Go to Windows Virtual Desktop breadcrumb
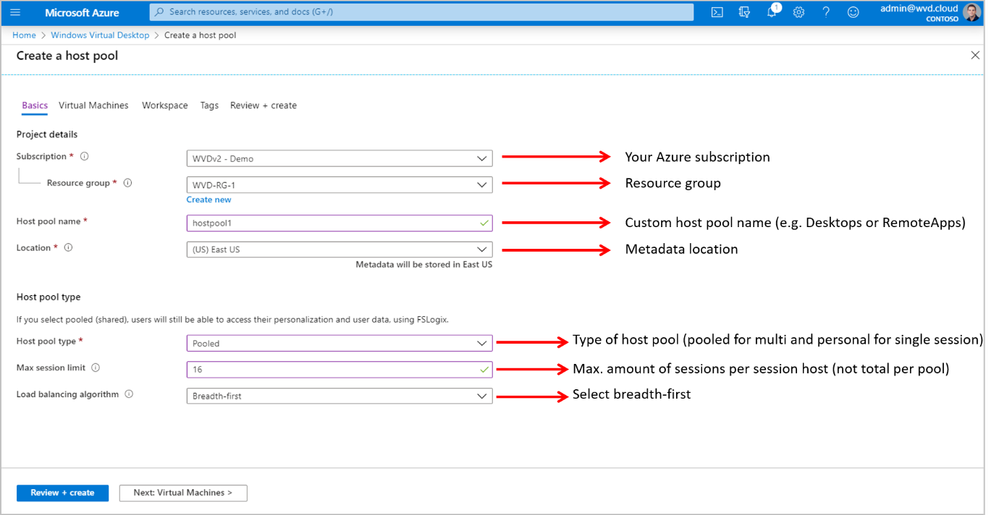This screenshot has width=999, height=515. click(100, 35)
